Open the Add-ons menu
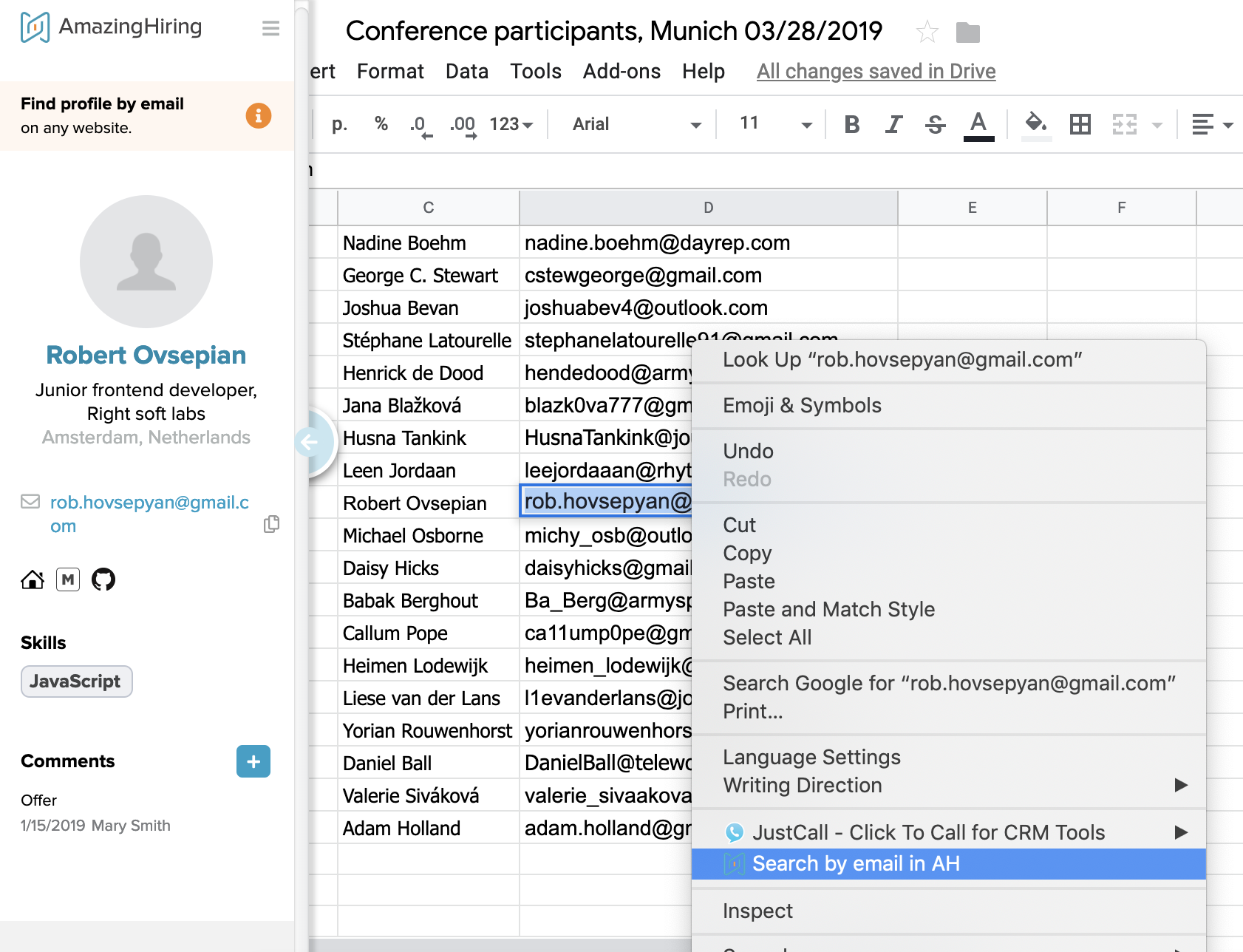The image size is (1243, 952). (x=621, y=71)
